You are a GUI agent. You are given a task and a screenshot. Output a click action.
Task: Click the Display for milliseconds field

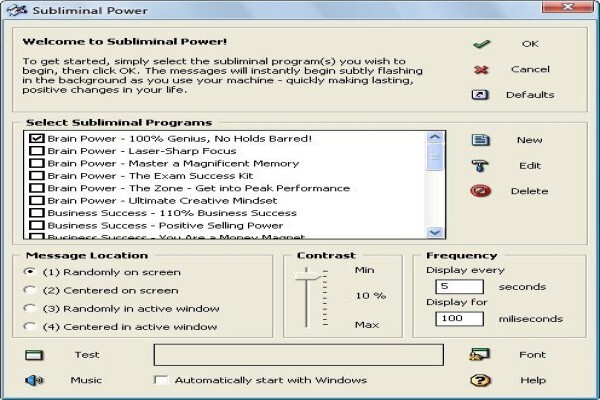click(459, 318)
